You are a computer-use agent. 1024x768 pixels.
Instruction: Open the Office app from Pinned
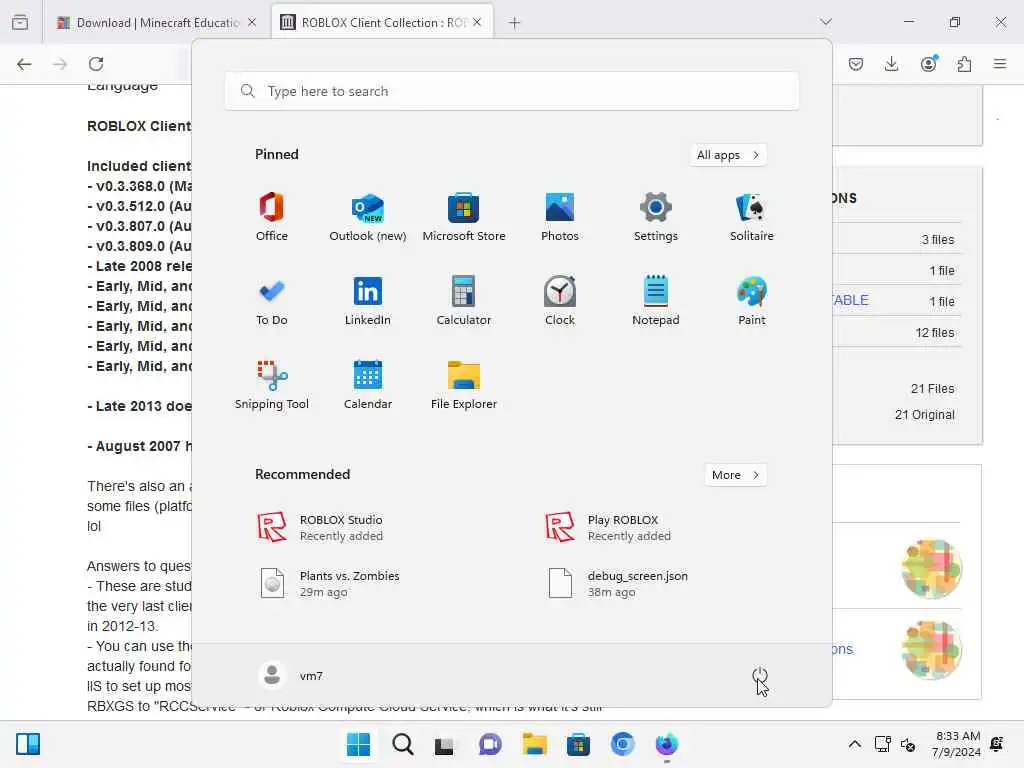tap(272, 217)
